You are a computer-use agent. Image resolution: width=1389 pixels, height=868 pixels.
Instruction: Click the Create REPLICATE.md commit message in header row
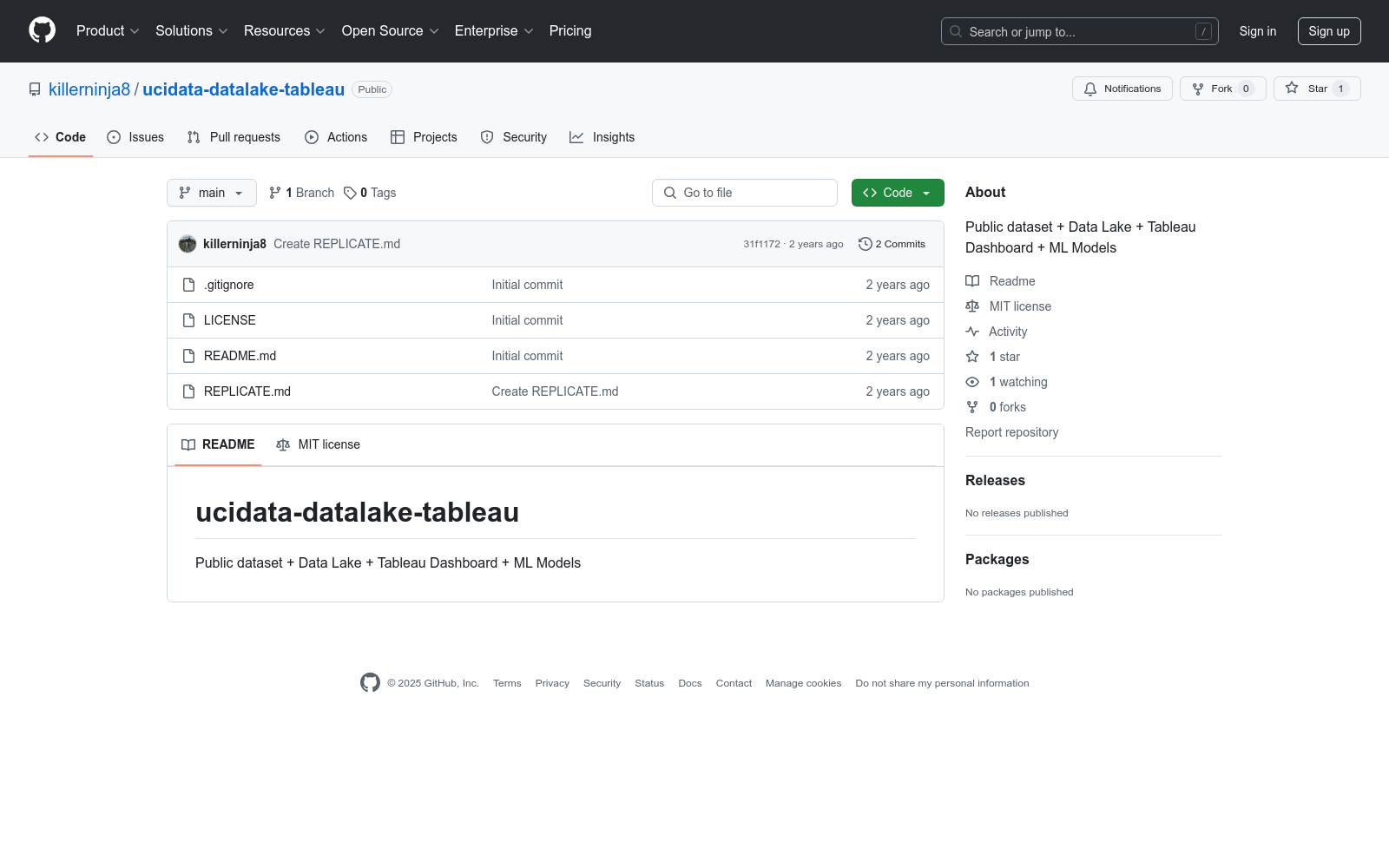click(337, 244)
